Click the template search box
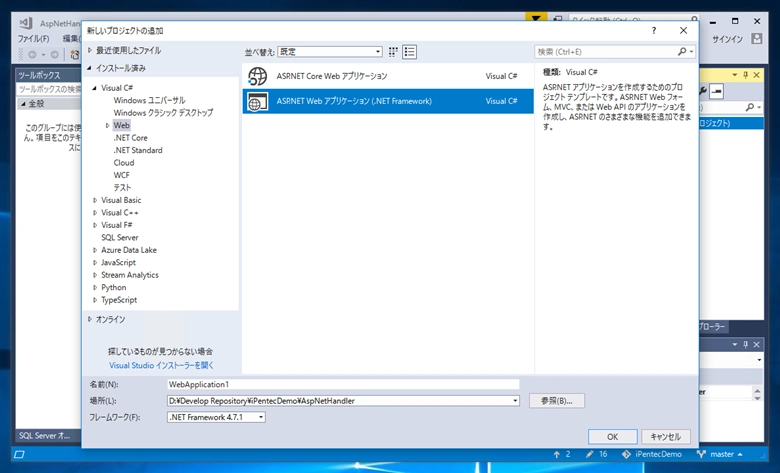780x473 pixels. (605, 52)
